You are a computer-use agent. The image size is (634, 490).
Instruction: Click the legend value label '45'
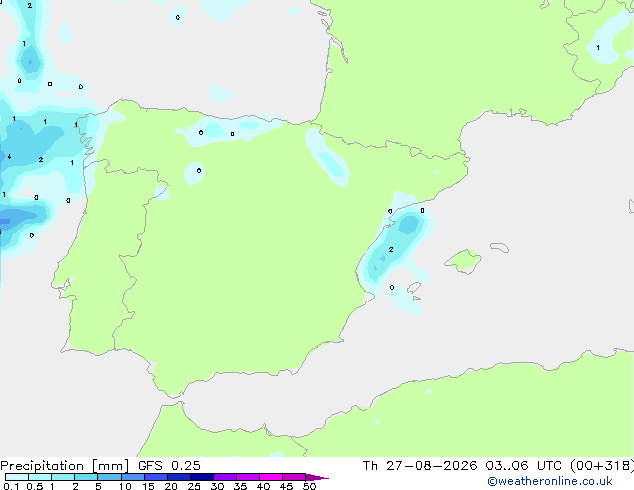coord(286,486)
